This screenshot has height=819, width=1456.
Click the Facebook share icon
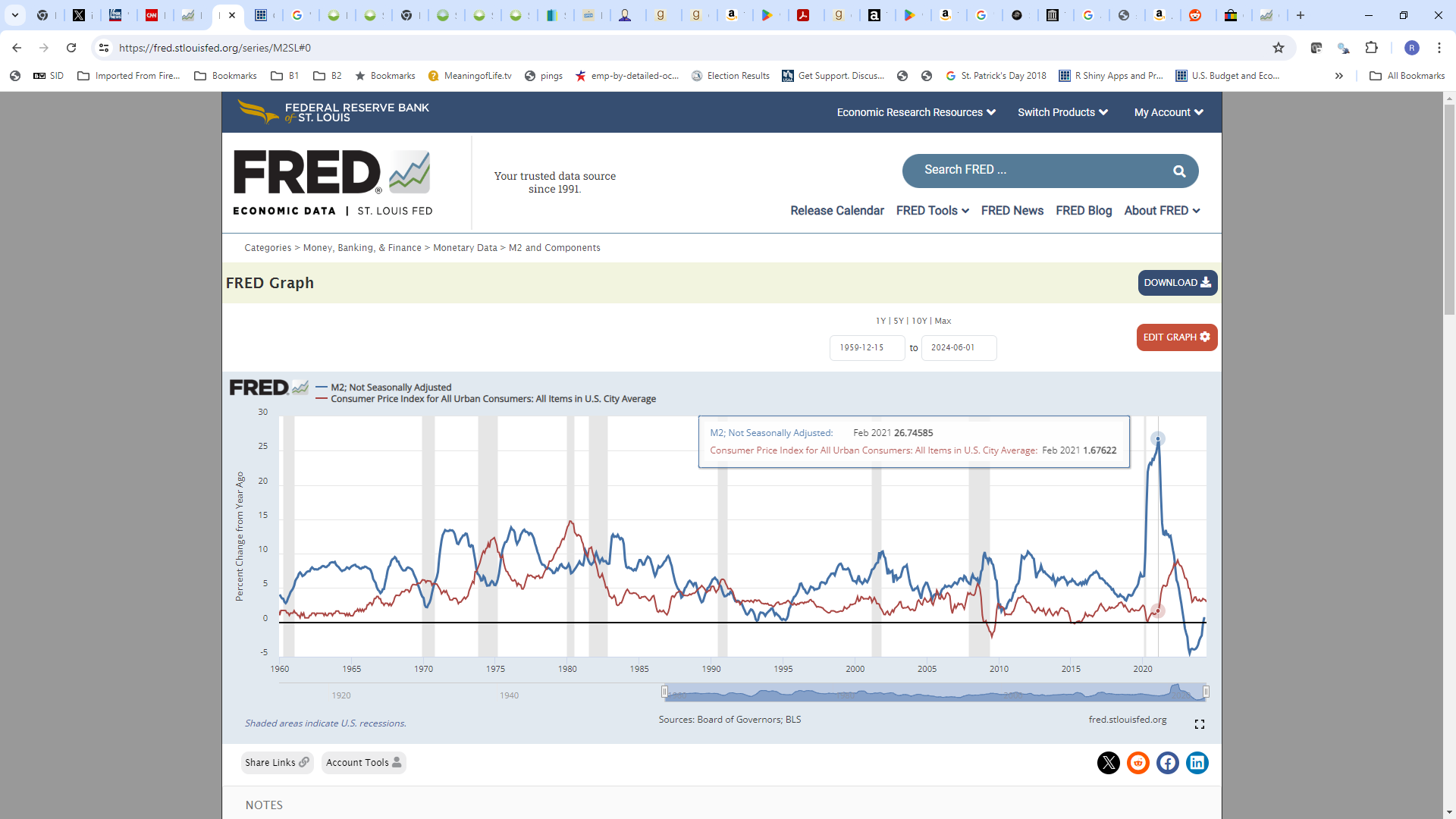[x=1167, y=762]
